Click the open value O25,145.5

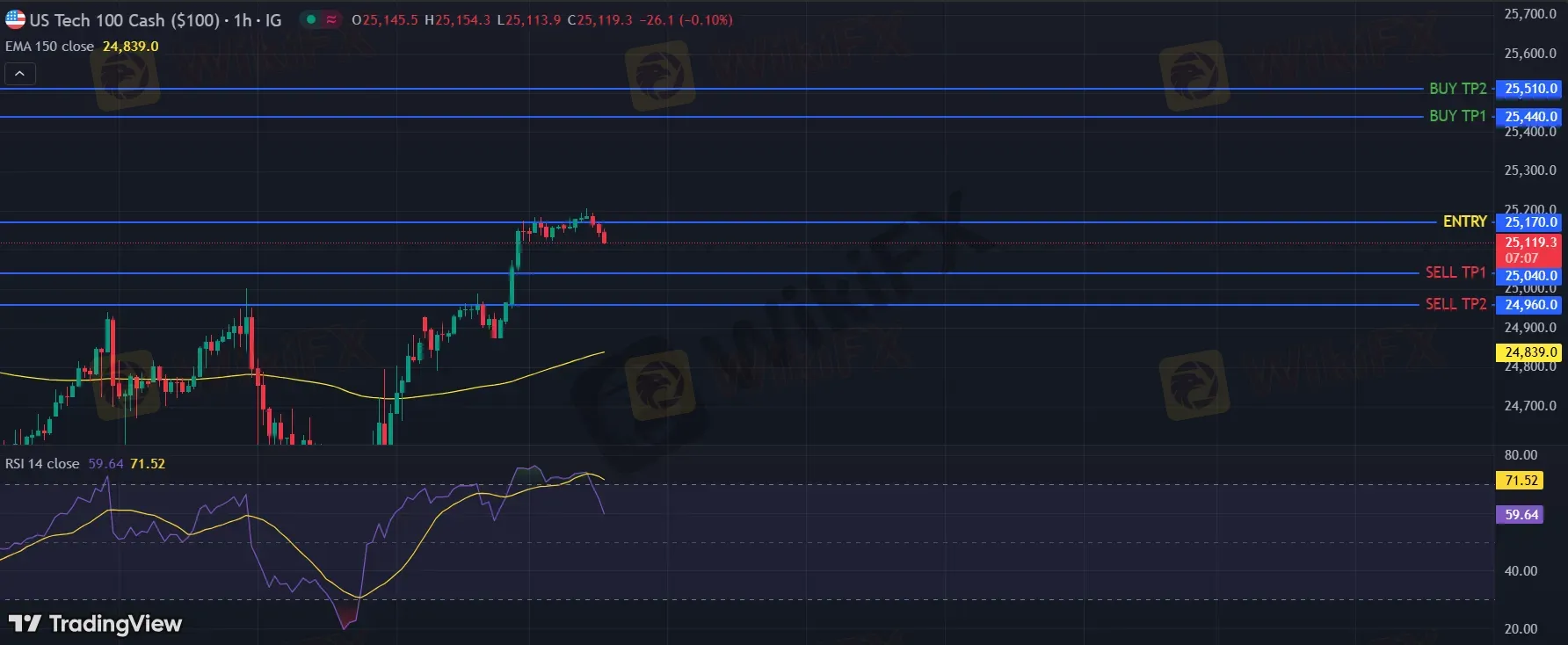[384, 20]
